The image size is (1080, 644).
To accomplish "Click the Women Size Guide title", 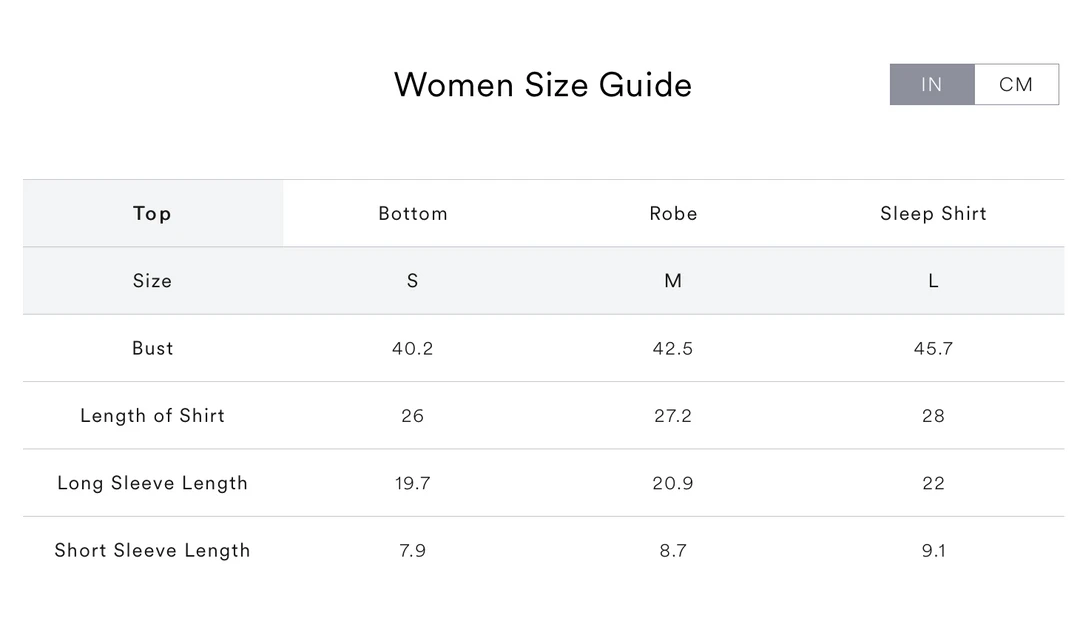I will tap(543, 85).
